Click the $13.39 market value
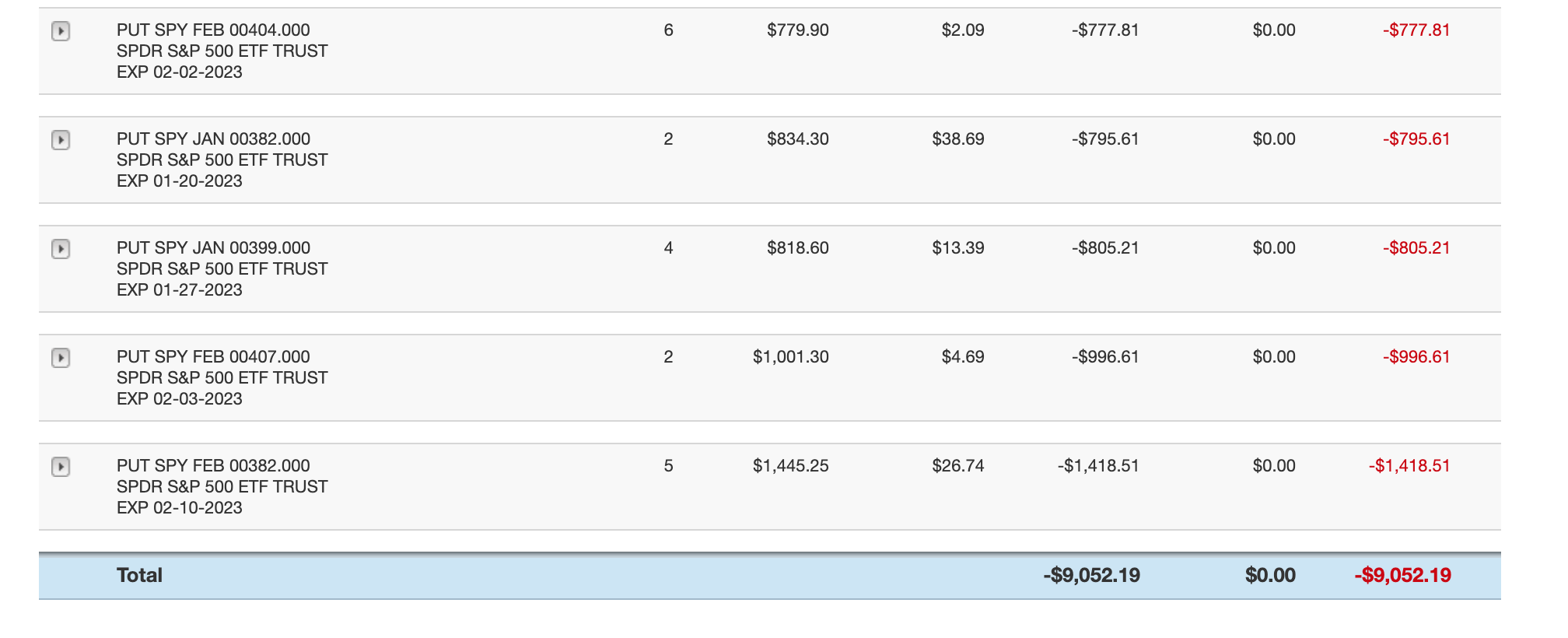This screenshot has width=1568, height=638. click(957, 248)
